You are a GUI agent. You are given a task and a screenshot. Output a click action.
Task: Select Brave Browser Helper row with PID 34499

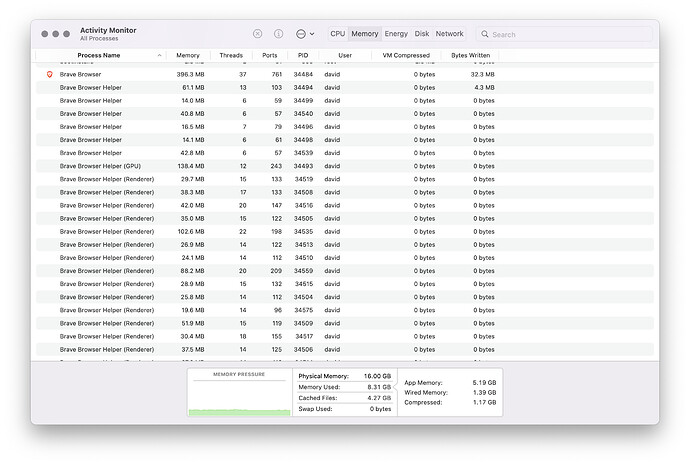(345, 101)
